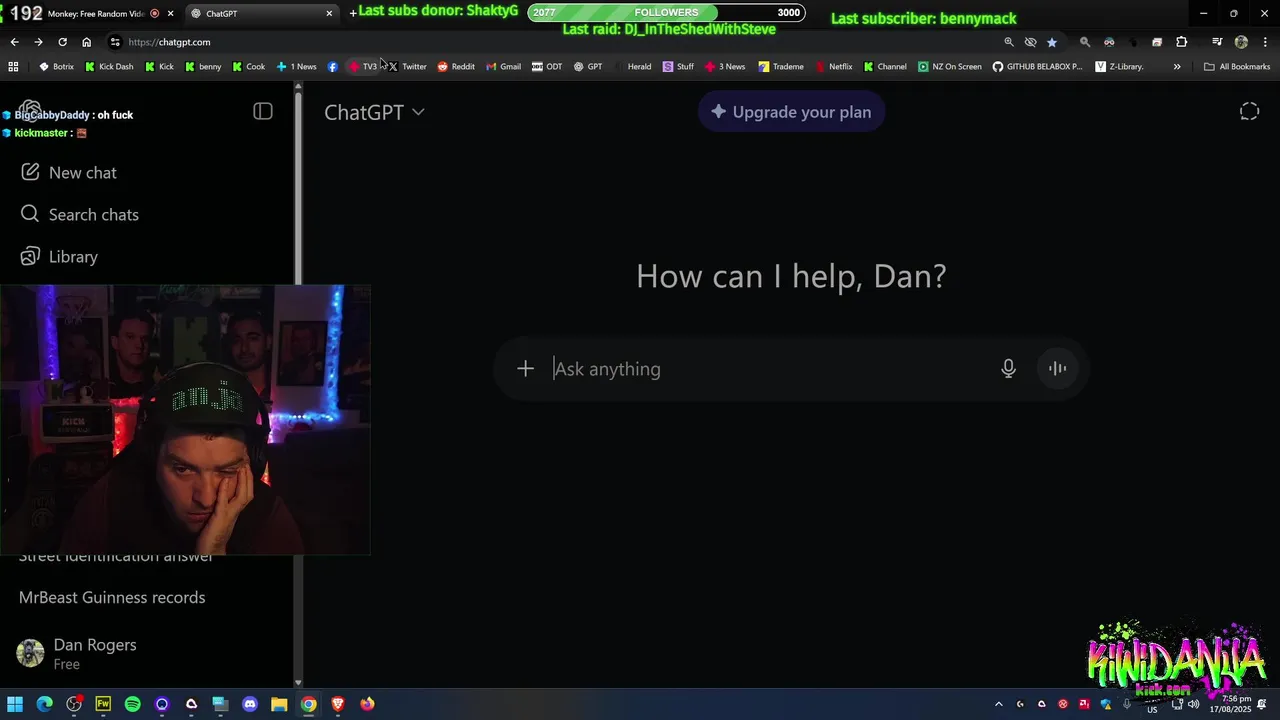Open the GPT bookmark

tap(588, 66)
